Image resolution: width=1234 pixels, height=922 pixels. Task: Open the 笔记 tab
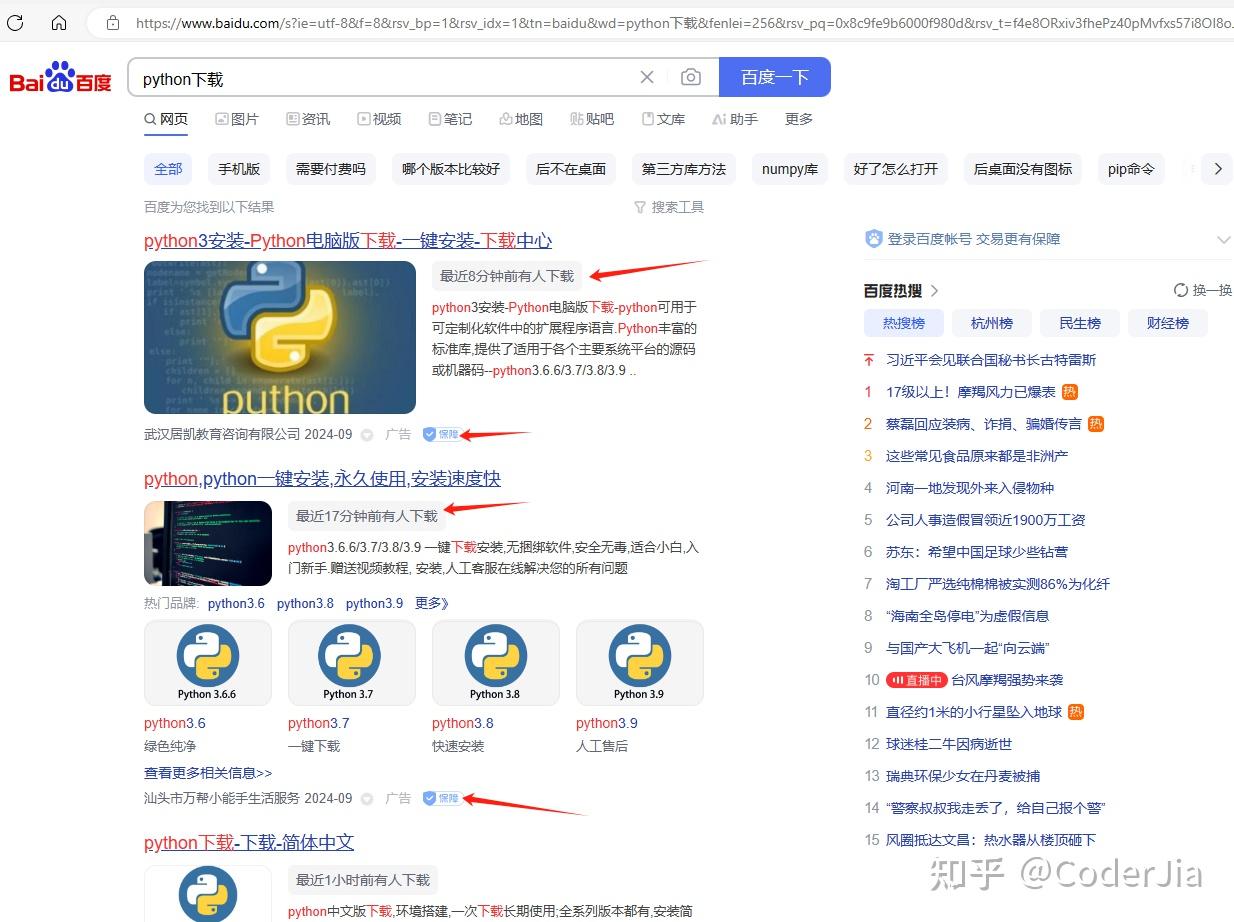[450, 119]
